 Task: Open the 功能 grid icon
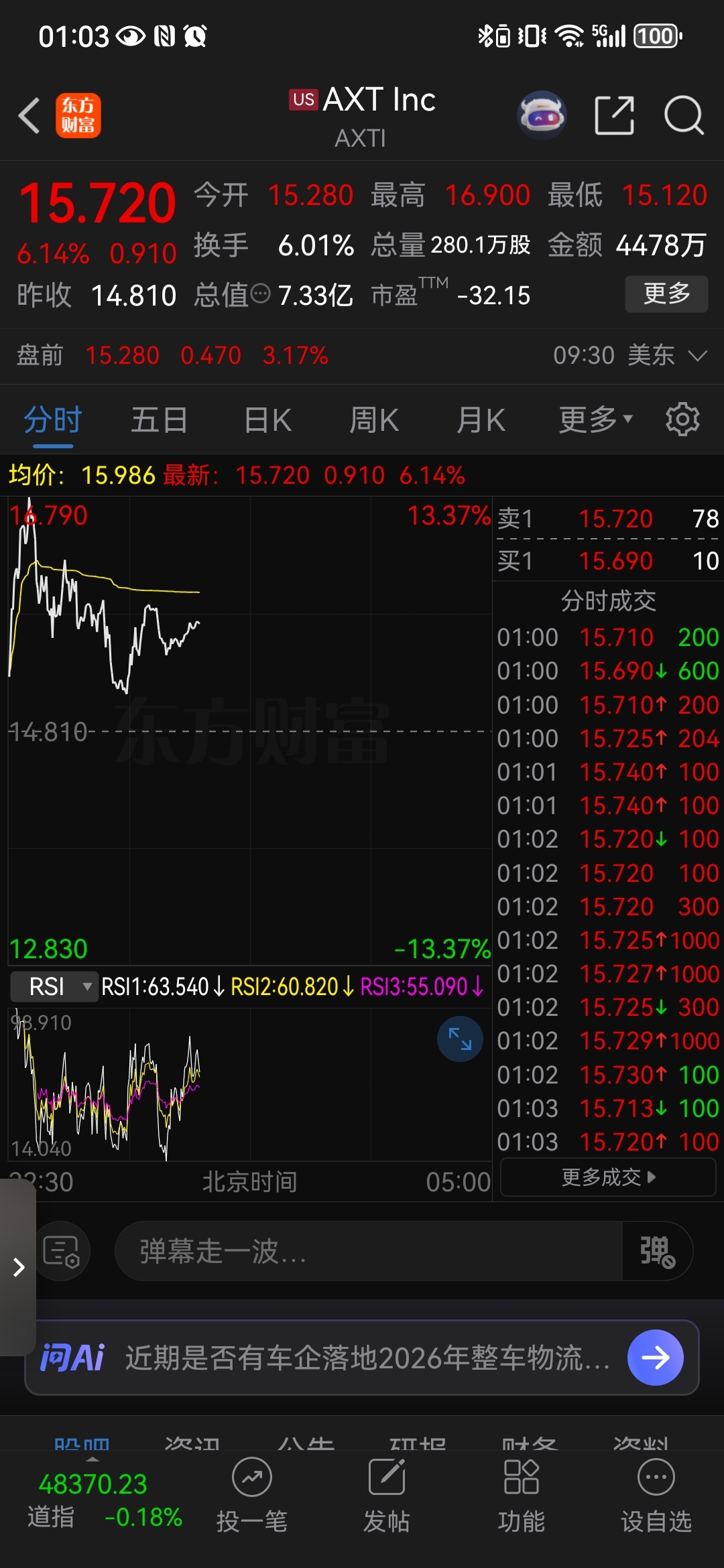[521, 1496]
